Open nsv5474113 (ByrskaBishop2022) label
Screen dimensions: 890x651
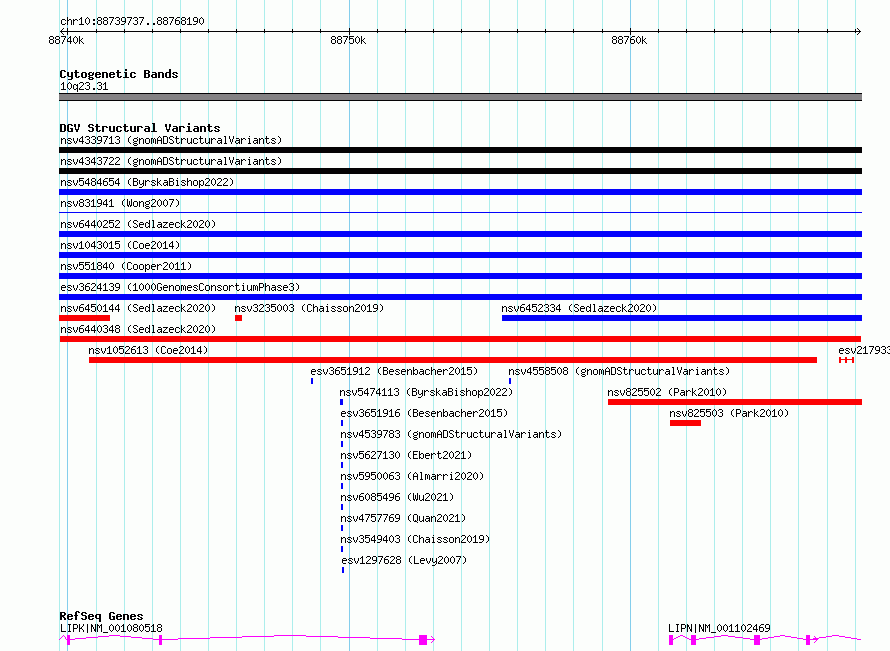426,392
